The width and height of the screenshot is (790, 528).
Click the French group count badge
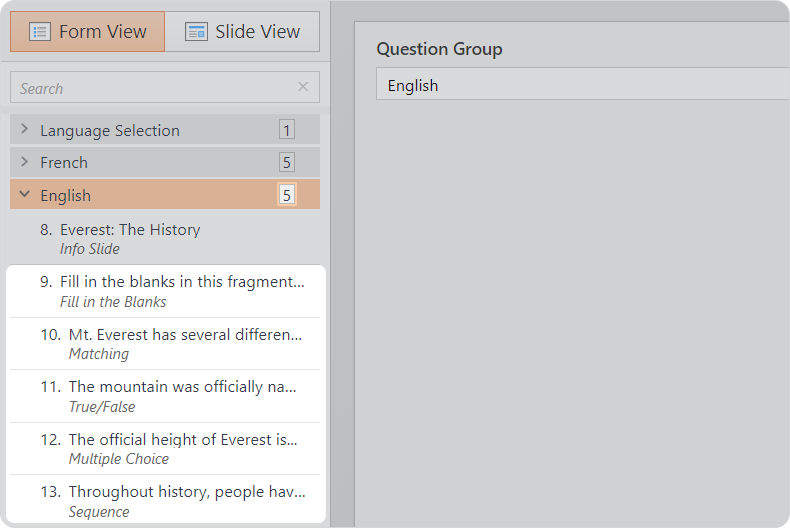point(287,163)
